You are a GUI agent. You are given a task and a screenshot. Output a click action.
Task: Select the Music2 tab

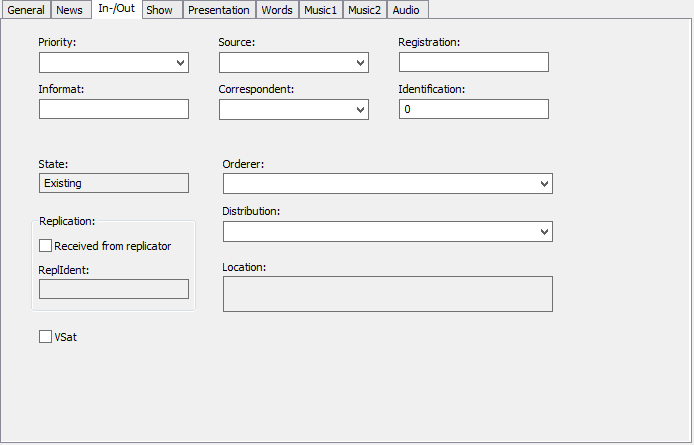[365, 10]
